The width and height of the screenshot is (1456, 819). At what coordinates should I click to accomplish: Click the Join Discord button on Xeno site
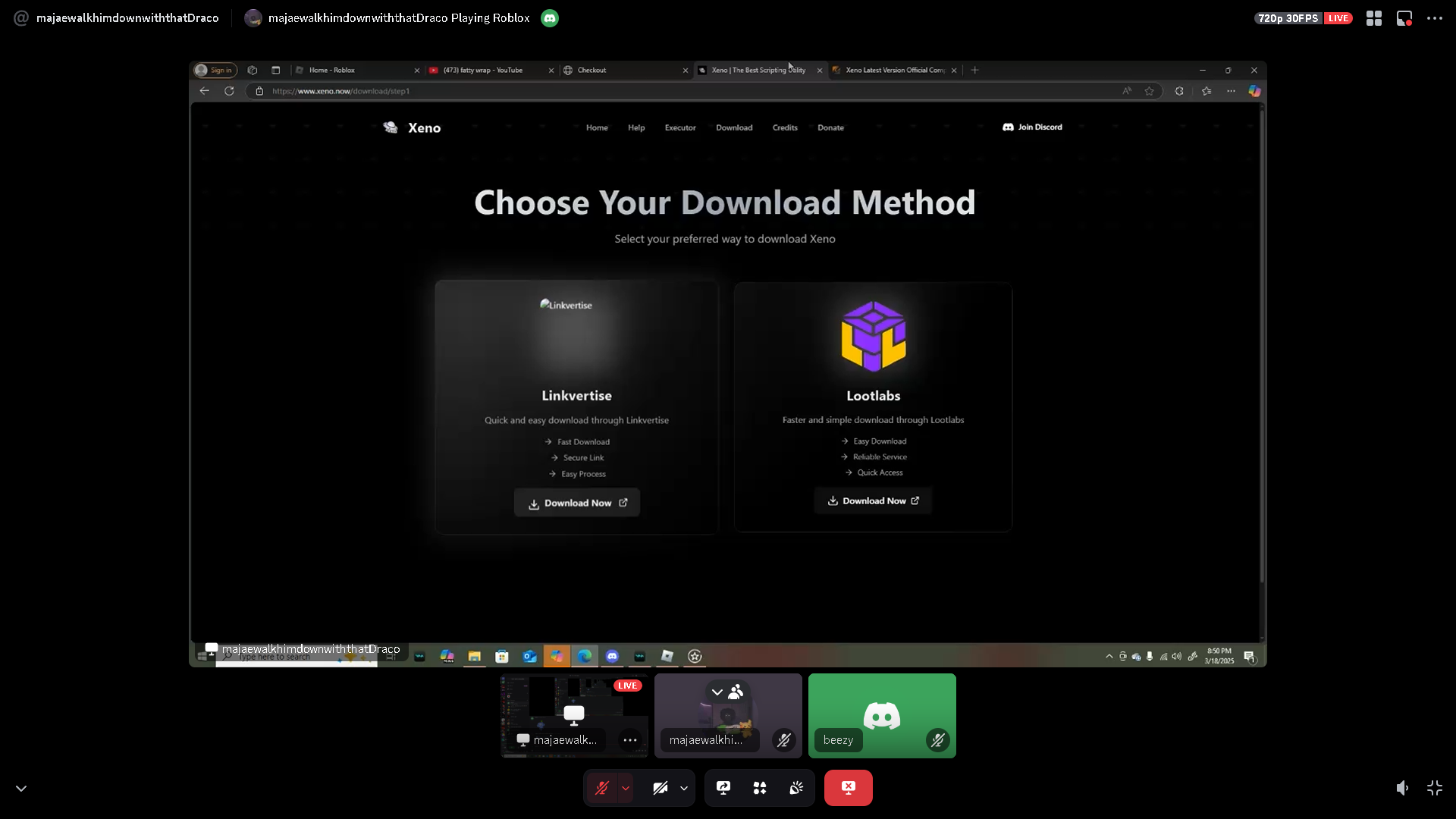1032,127
